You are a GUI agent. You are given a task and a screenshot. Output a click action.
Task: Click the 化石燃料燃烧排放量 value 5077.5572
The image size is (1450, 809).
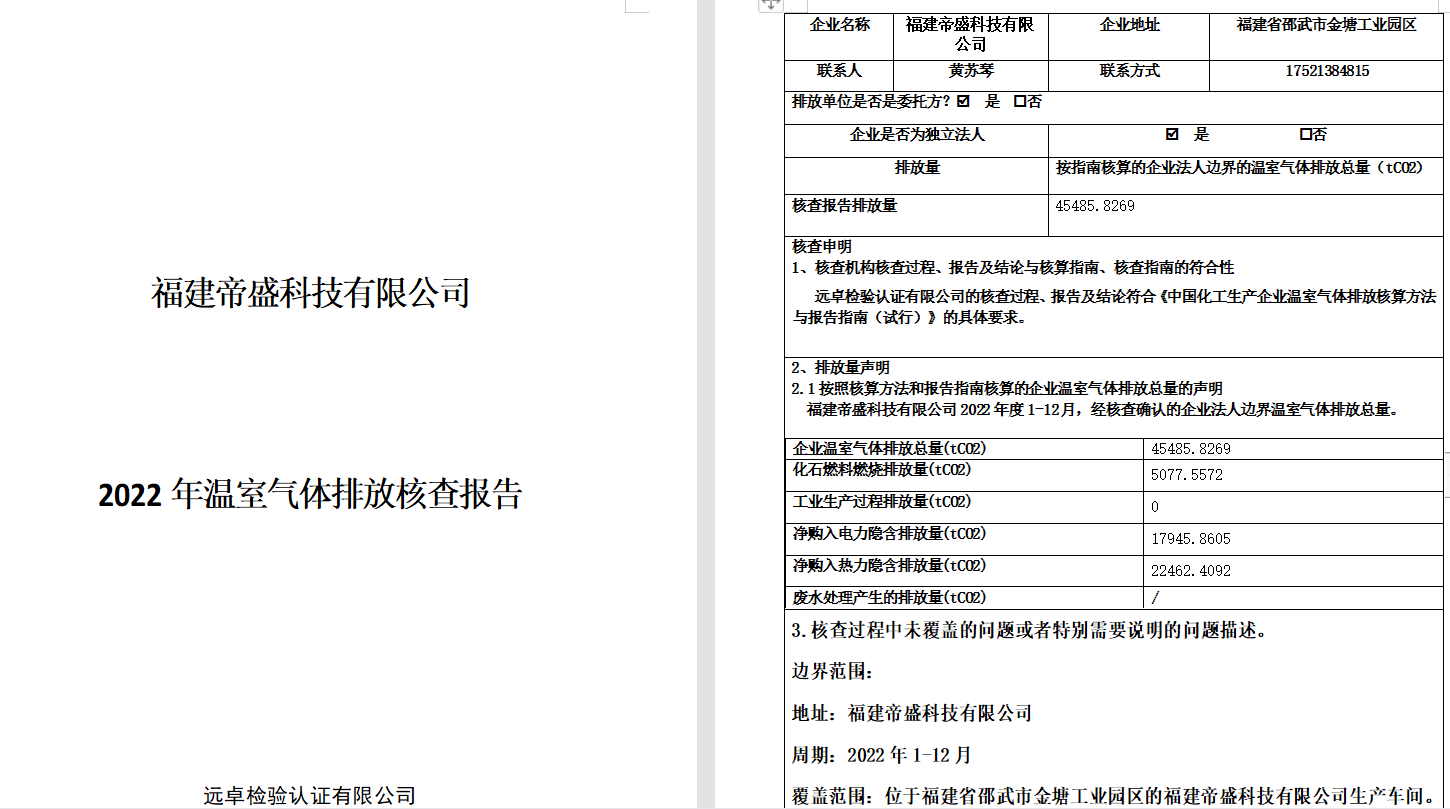(x=1186, y=475)
